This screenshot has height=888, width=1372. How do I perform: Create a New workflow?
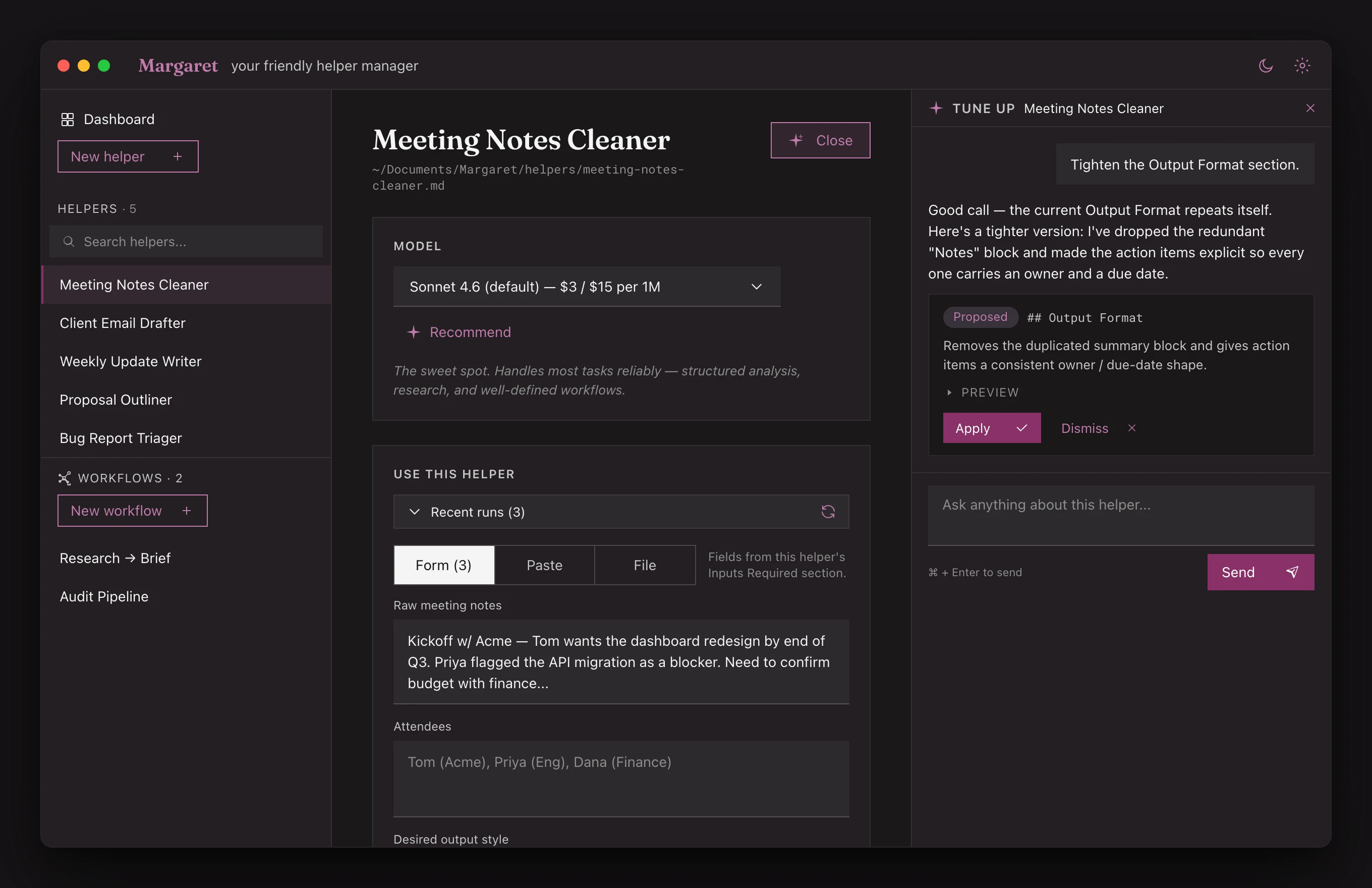point(133,510)
